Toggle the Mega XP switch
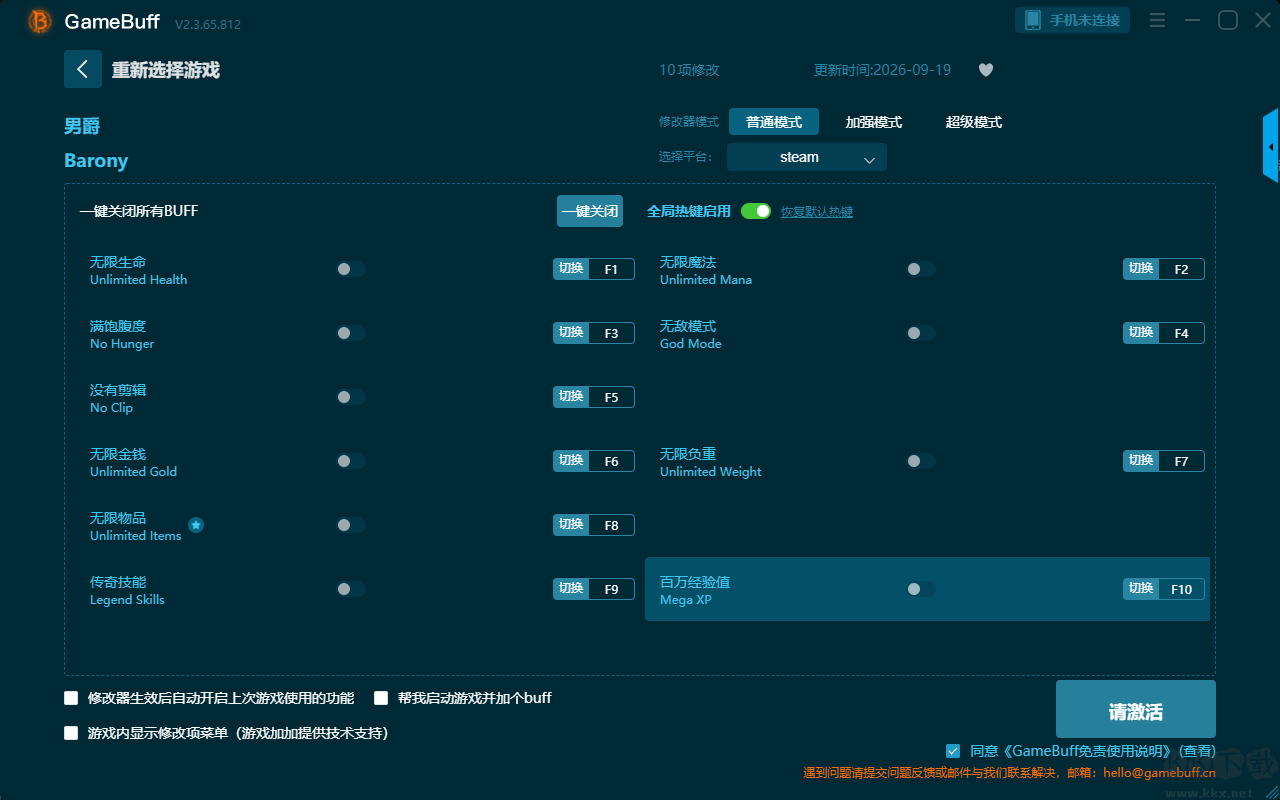Screen dimensions: 1280x800 pos(921,589)
